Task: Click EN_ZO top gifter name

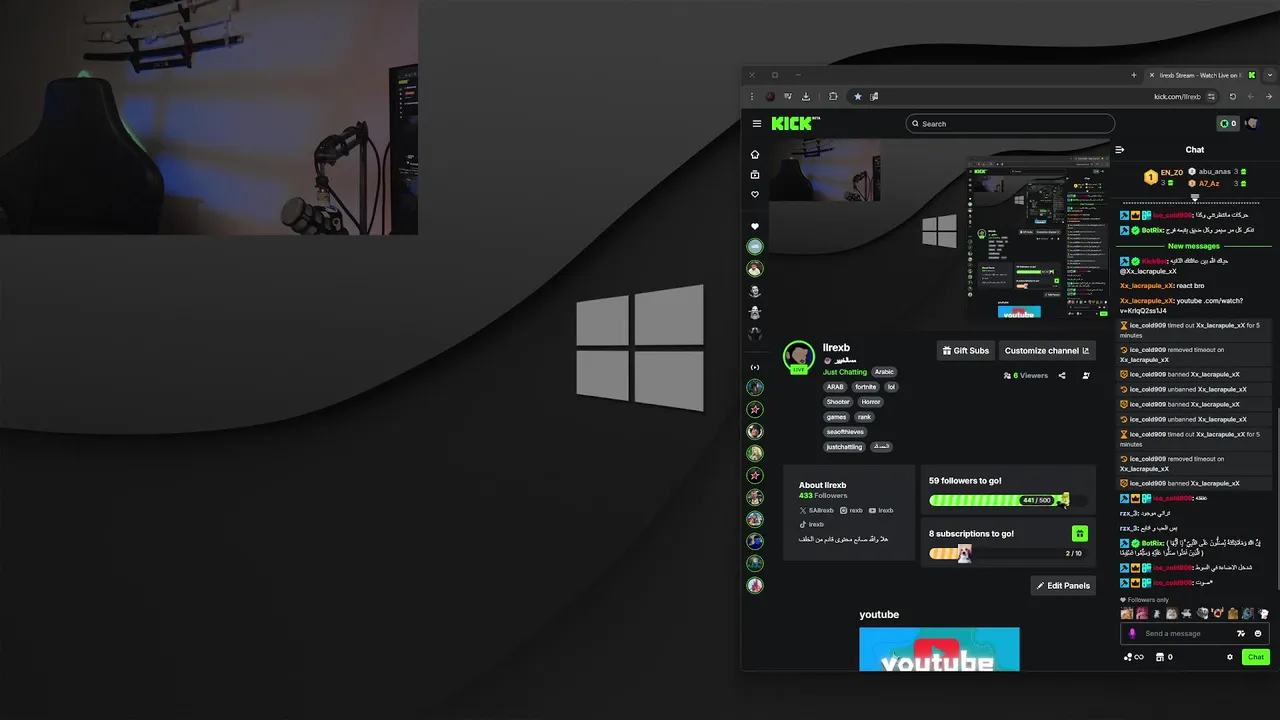Action: click(x=1172, y=172)
